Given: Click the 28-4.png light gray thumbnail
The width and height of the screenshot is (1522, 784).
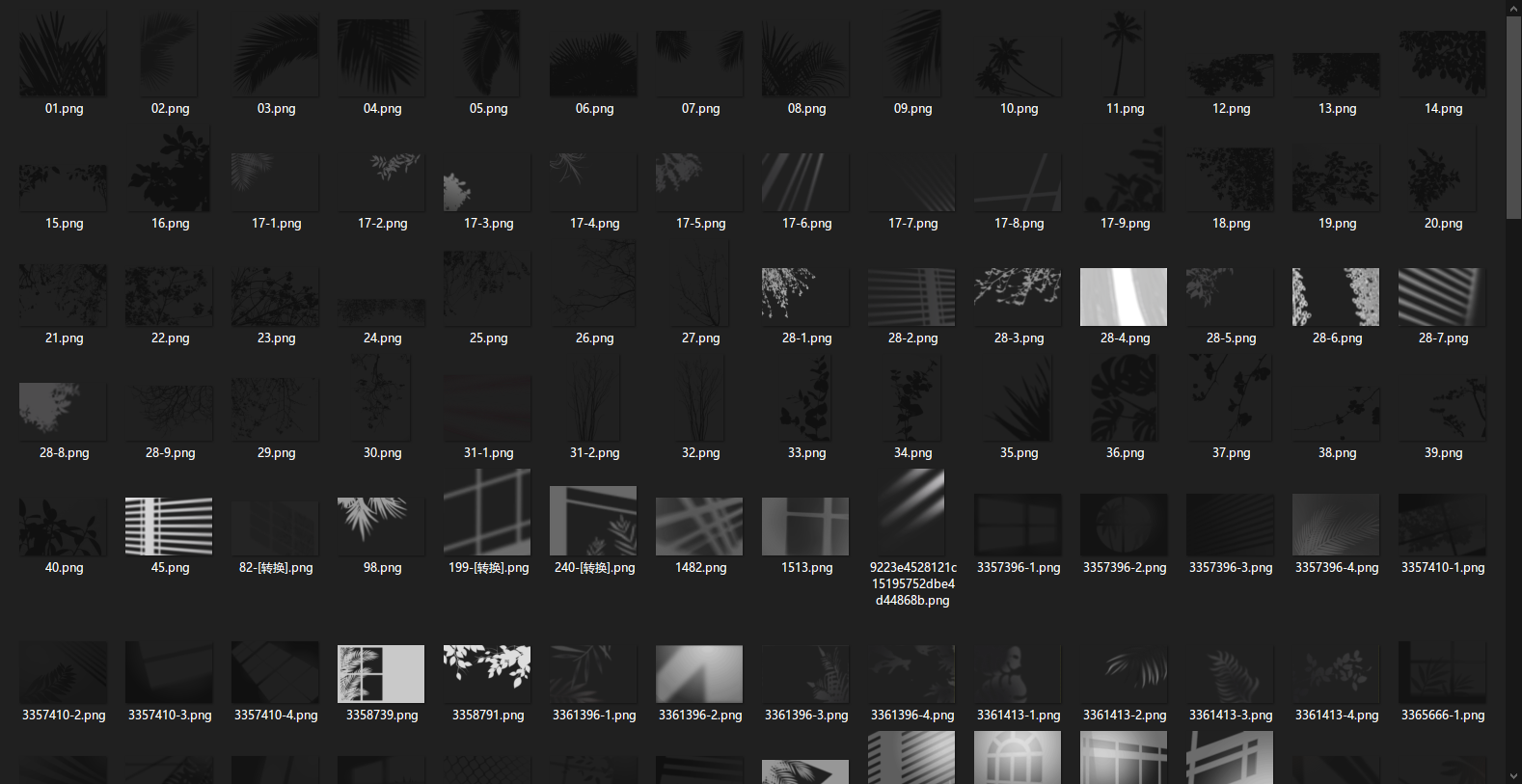Looking at the screenshot, I should 1125,297.
